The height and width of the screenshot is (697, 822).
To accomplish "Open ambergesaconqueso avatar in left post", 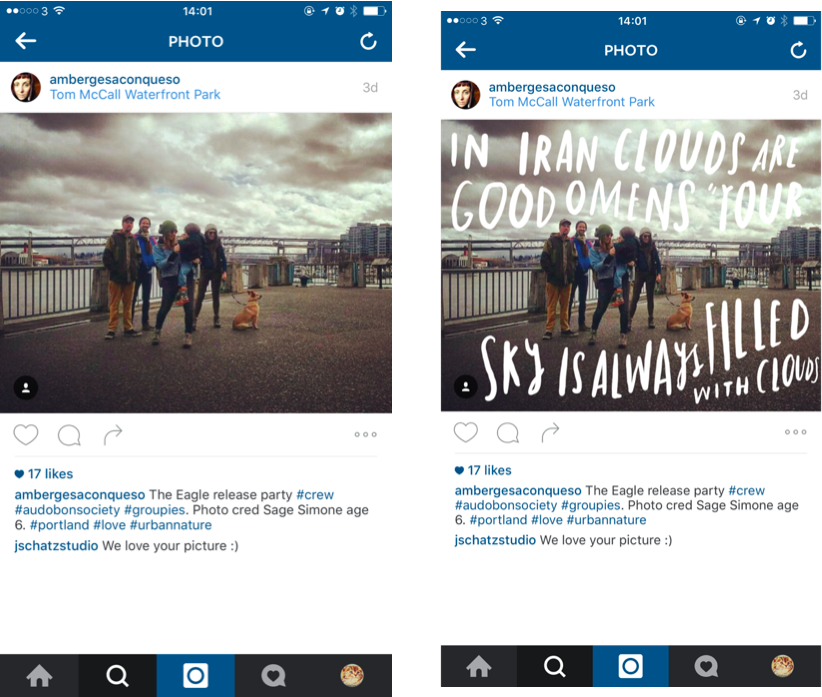I will click(x=26, y=87).
